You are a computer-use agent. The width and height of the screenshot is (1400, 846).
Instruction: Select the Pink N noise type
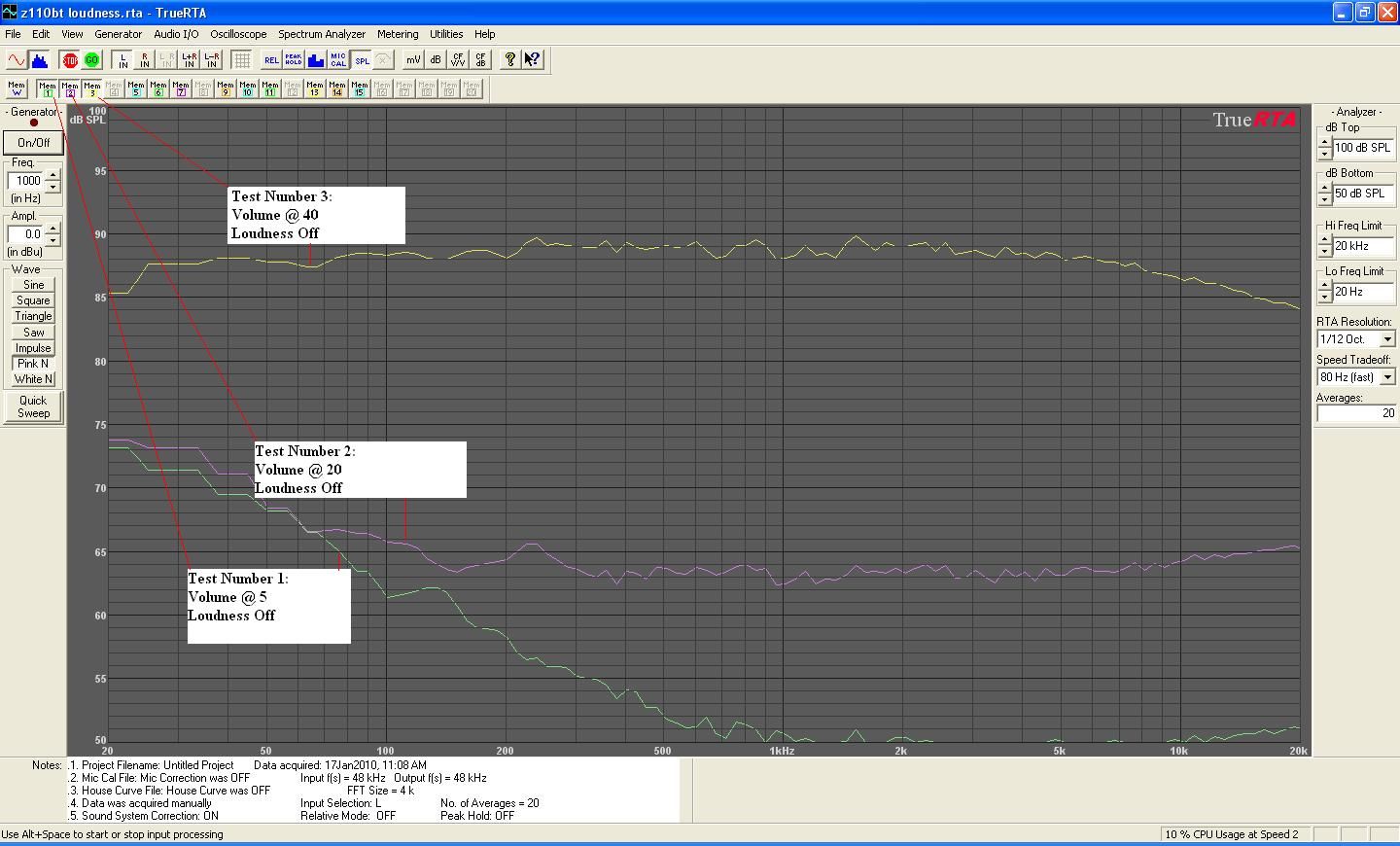(x=33, y=364)
